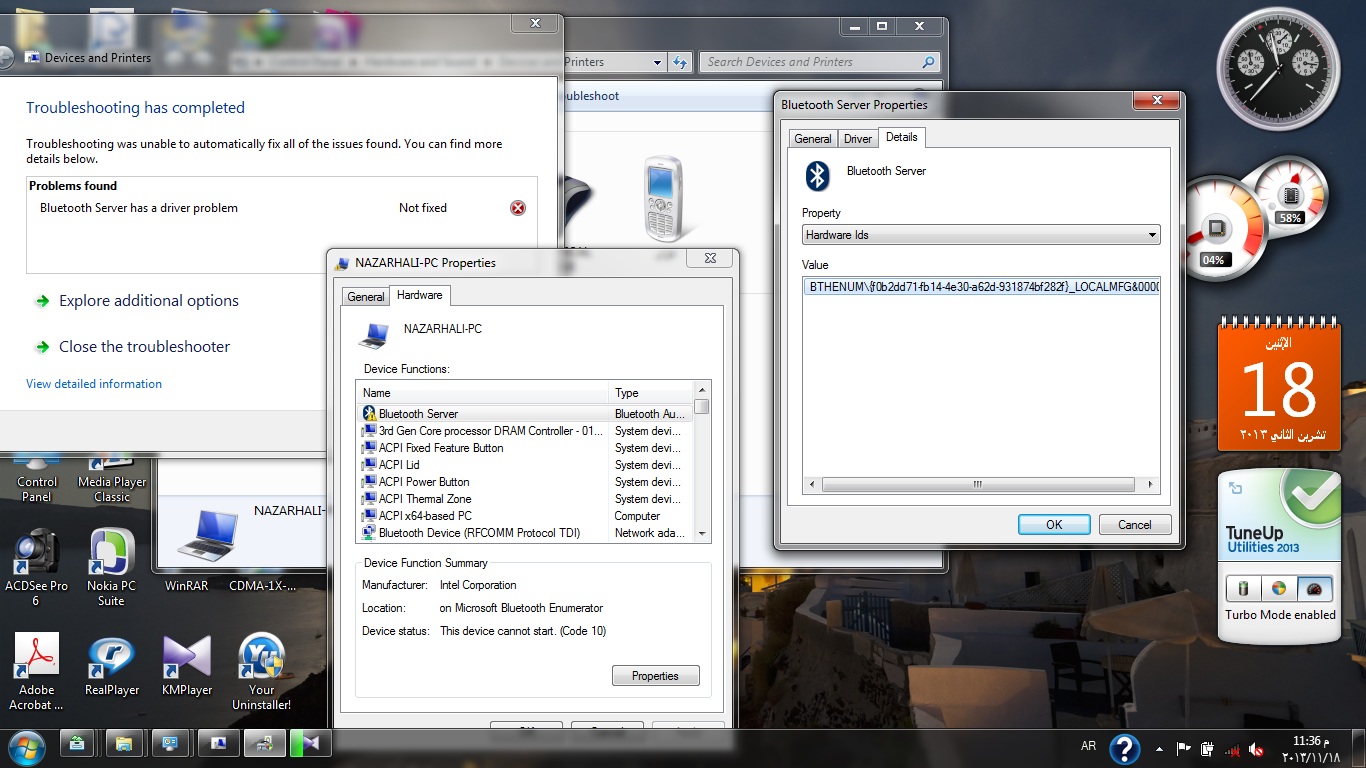Click the mobile phone device in Devices and Printers
This screenshot has width=1366, height=768.
[664, 198]
